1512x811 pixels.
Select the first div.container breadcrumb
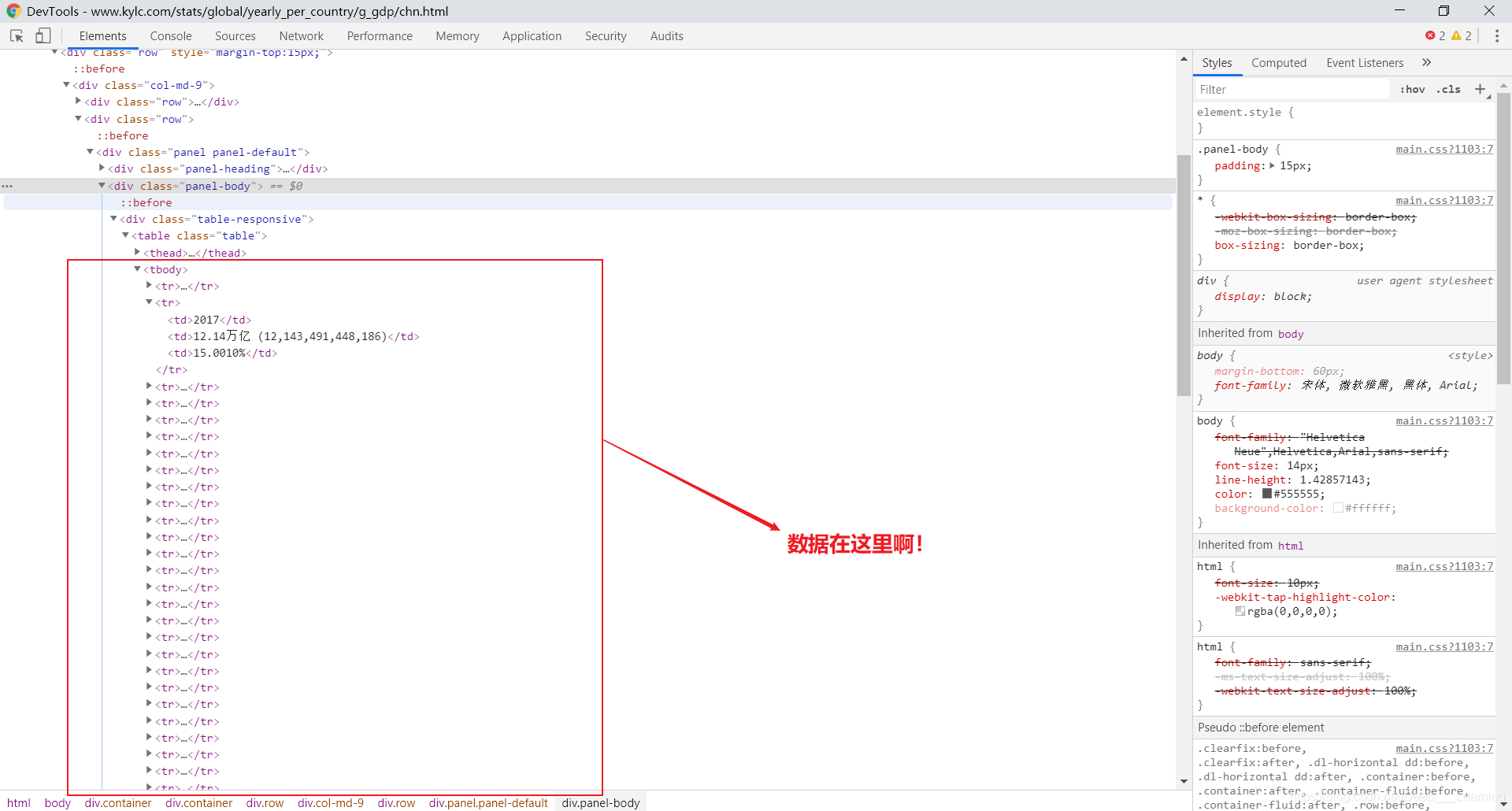tap(118, 803)
